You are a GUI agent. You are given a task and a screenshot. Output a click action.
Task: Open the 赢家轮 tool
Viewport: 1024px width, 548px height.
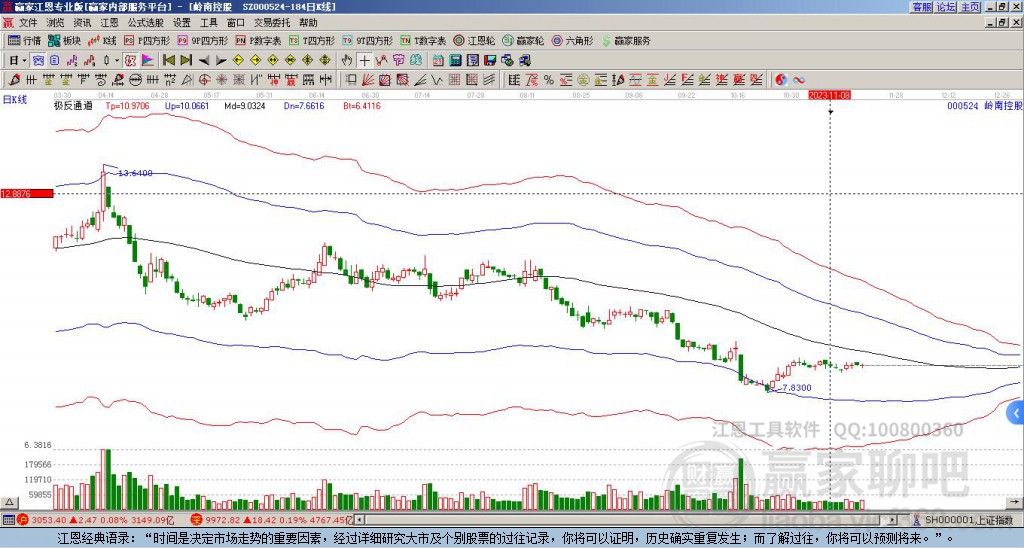[x=523, y=40]
